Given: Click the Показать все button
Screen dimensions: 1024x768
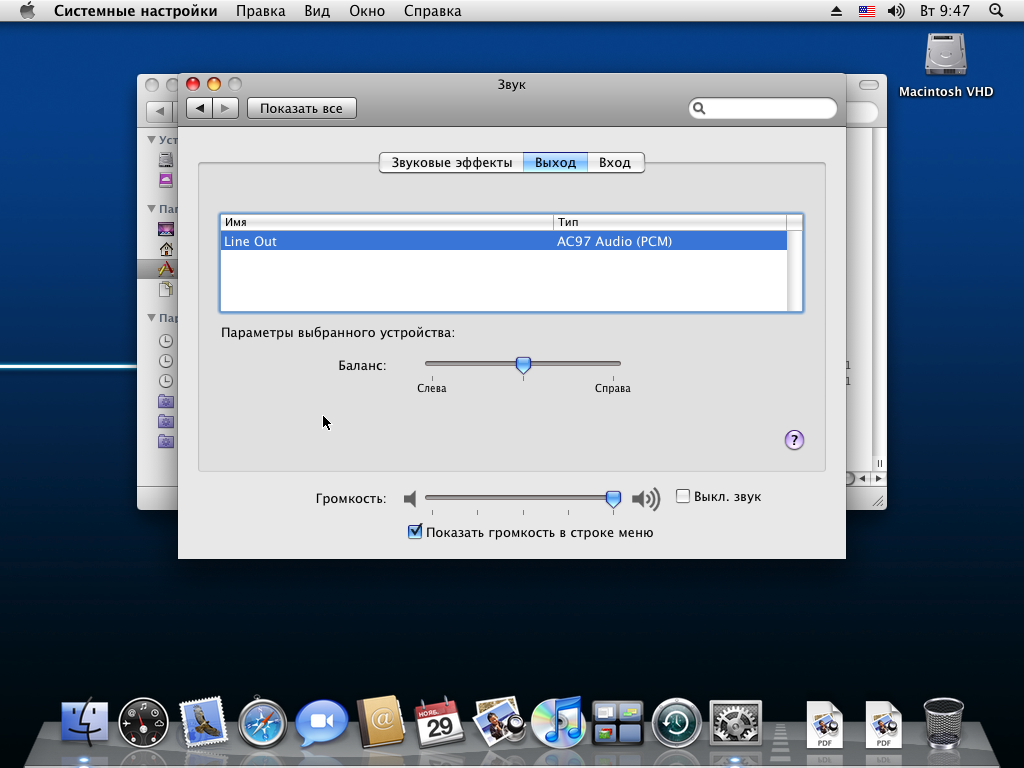Looking at the screenshot, I should pyautogui.click(x=301, y=108).
